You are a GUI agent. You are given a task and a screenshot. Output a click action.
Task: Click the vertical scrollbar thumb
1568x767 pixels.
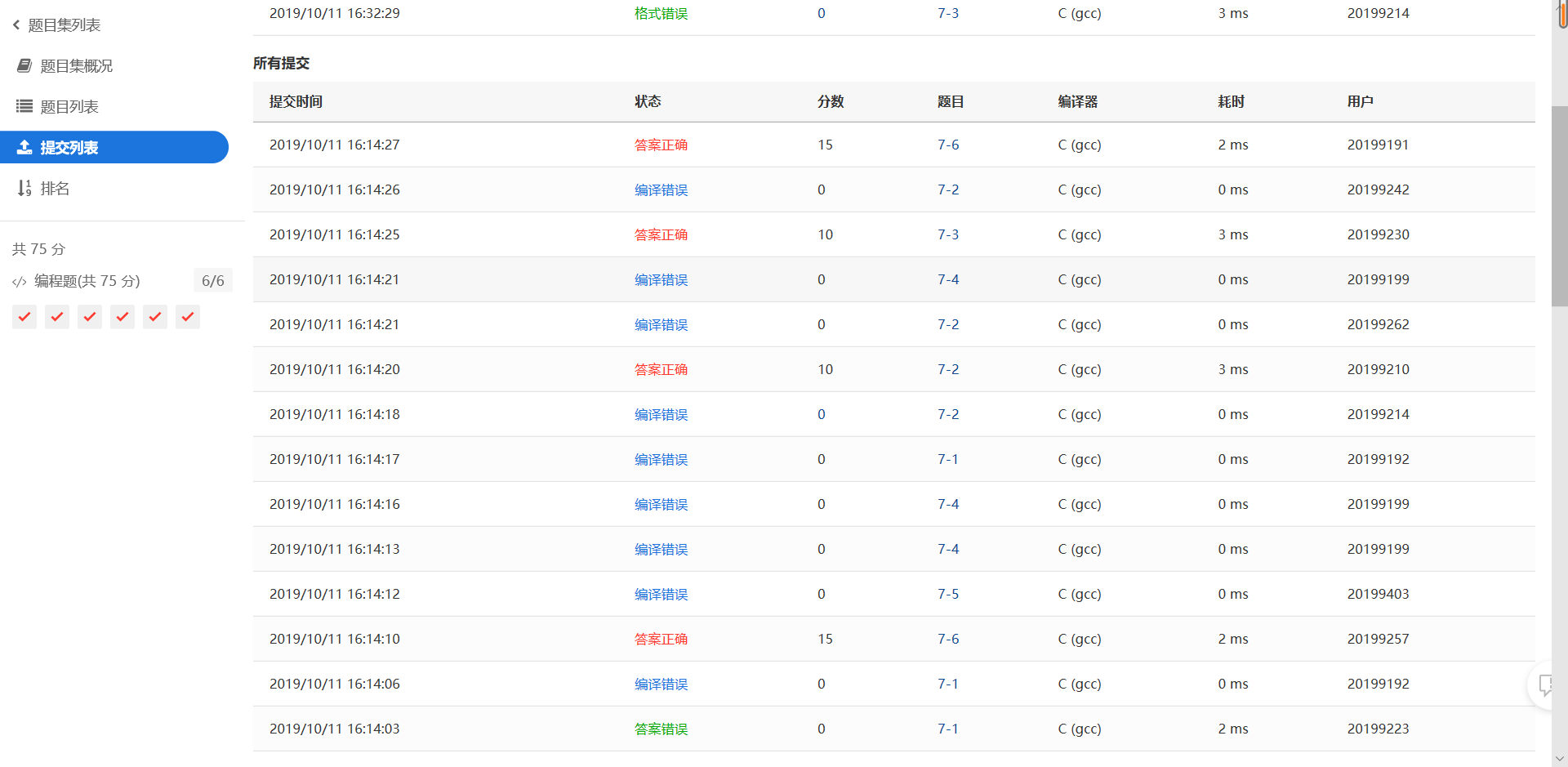coord(1559,206)
